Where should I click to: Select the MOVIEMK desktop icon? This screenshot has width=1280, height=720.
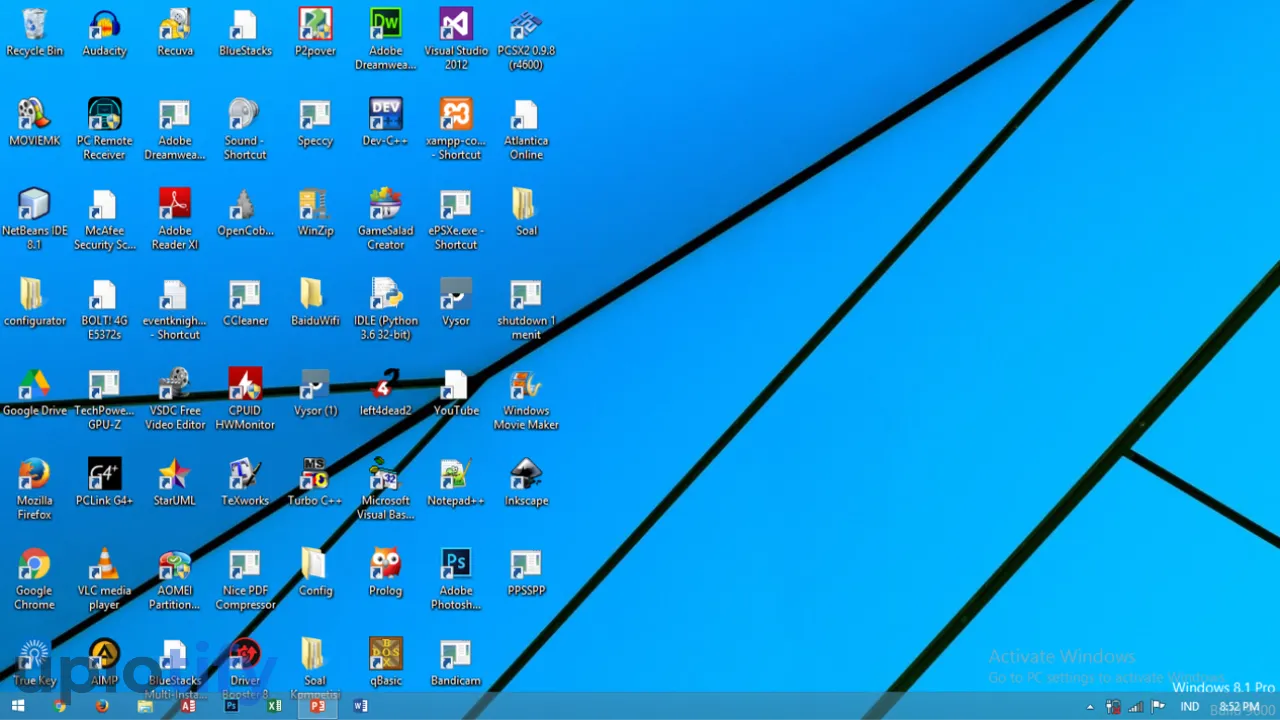pos(34,123)
